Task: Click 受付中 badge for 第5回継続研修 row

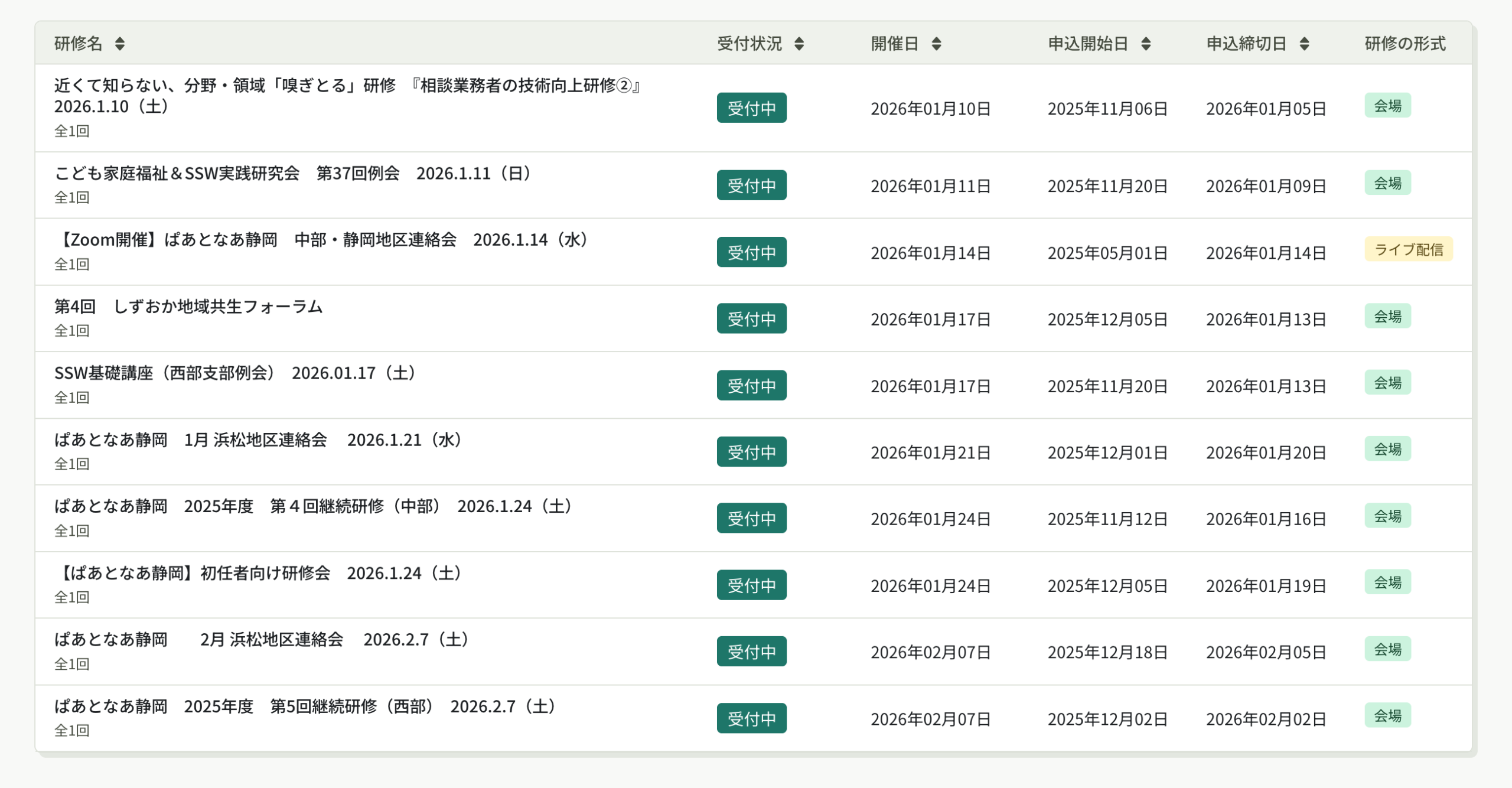Action: click(x=751, y=719)
